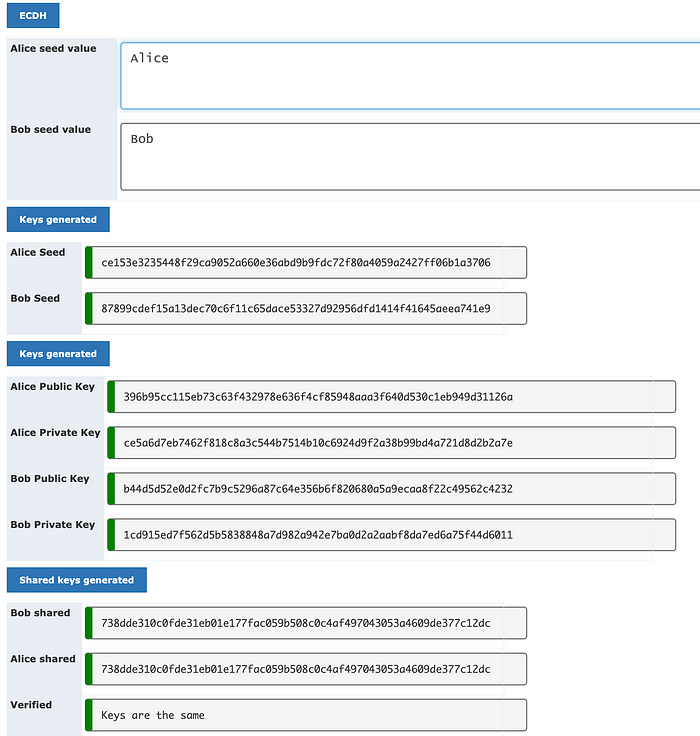This screenshot has height=736, width=700.
Task: Click inside the Bob seed value text box
Action: click(410, 157)
